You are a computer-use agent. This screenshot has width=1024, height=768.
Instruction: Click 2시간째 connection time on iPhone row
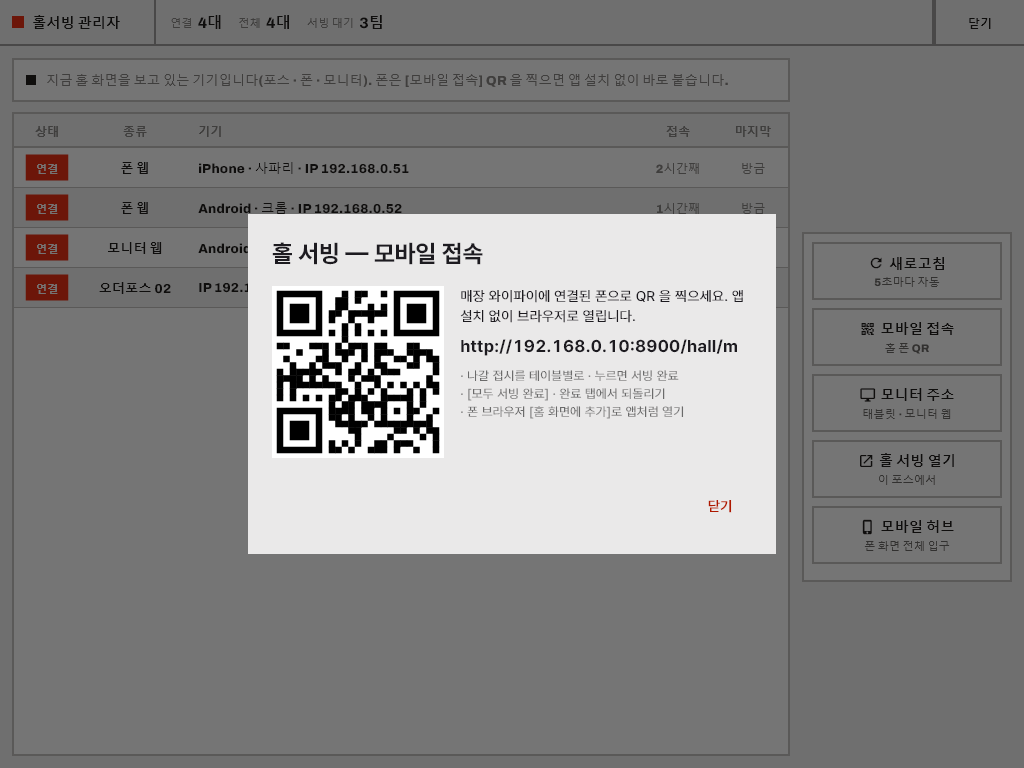677,168
